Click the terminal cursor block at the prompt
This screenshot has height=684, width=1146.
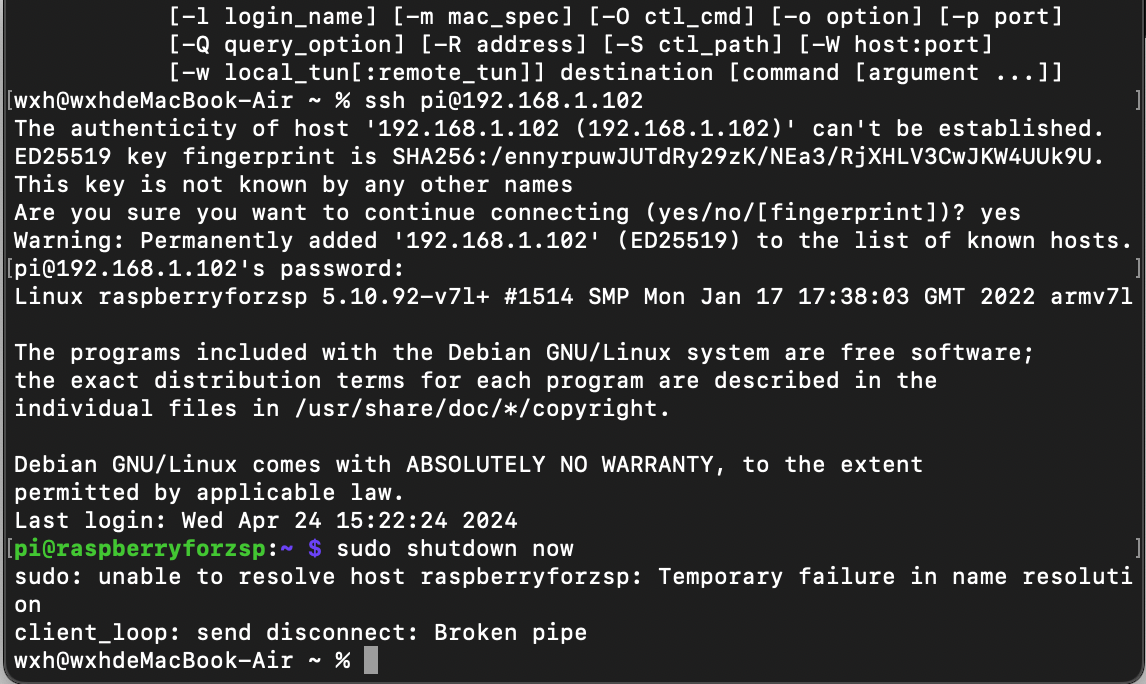pos(371,661)
